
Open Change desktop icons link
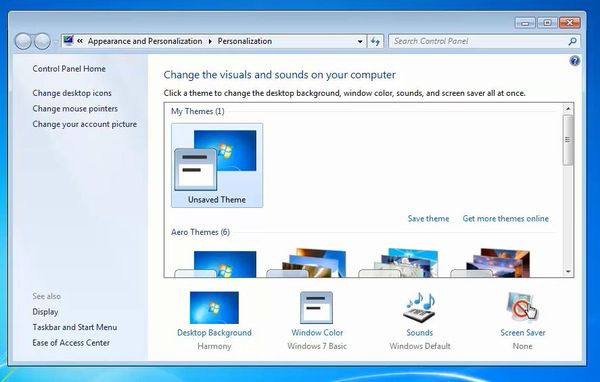72,93
